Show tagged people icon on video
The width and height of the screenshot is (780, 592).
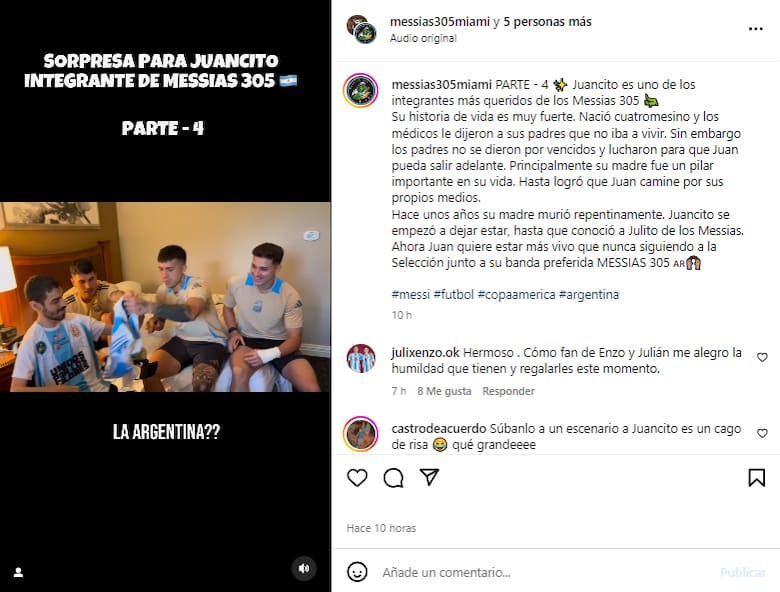click(x=18, y=572)
